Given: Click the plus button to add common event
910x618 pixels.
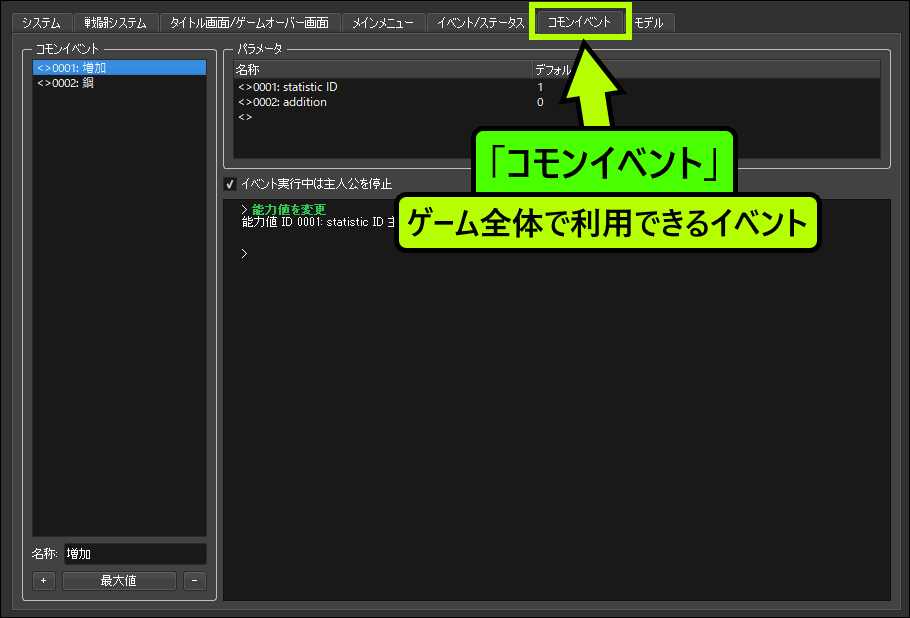Looking at the screenshot, I should point(43,581).
